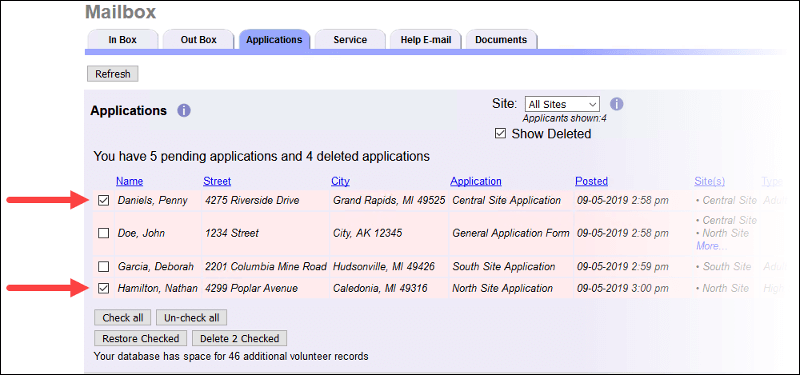
Task: Click the South Site Application cell
Action: [x=504, y=266]
